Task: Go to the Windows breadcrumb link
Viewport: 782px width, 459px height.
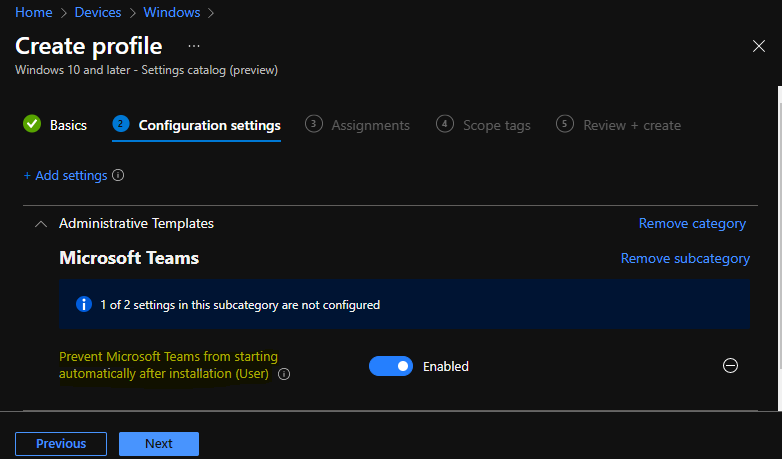Action: point(172,12)
